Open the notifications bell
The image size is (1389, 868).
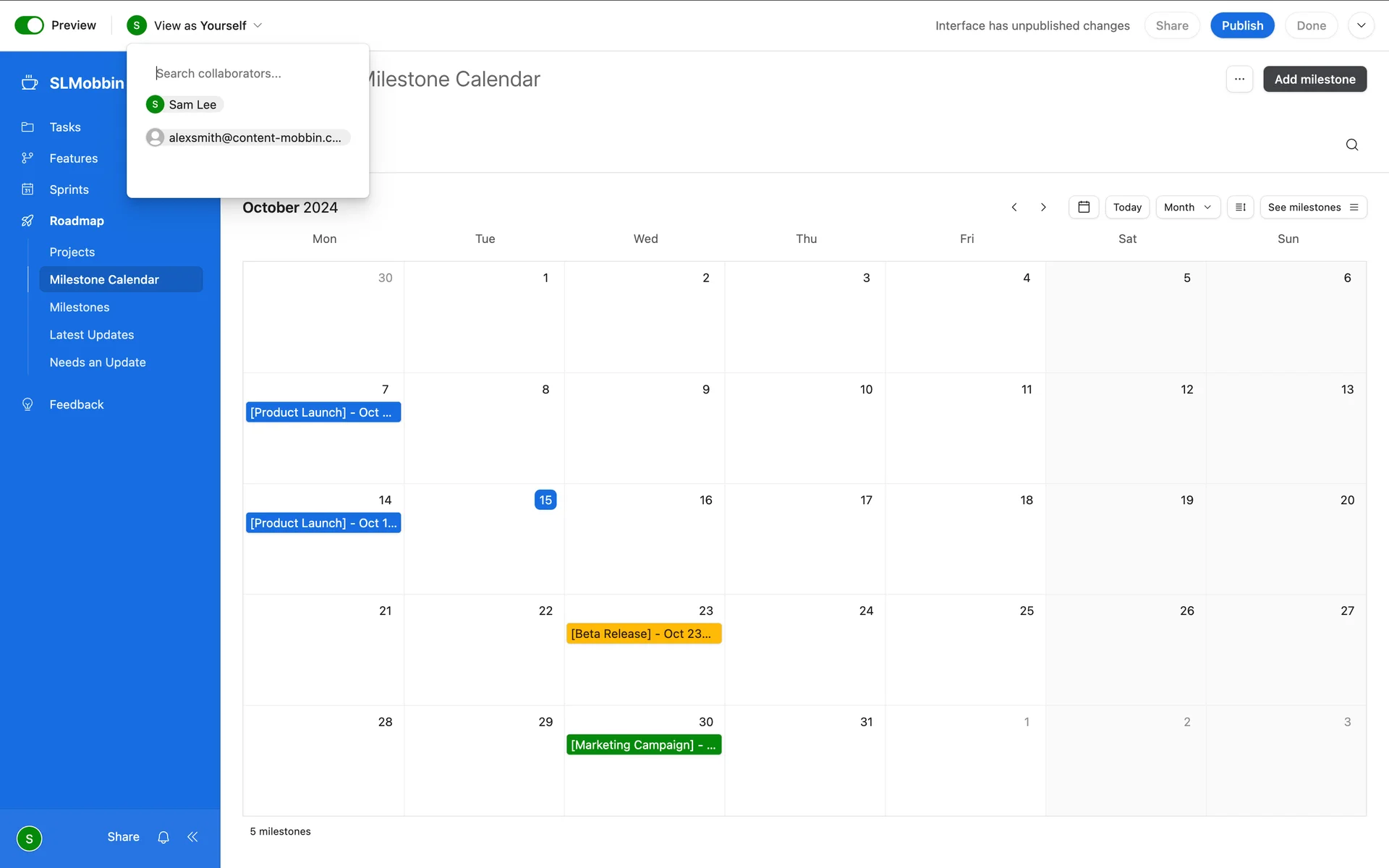point(163,837)
